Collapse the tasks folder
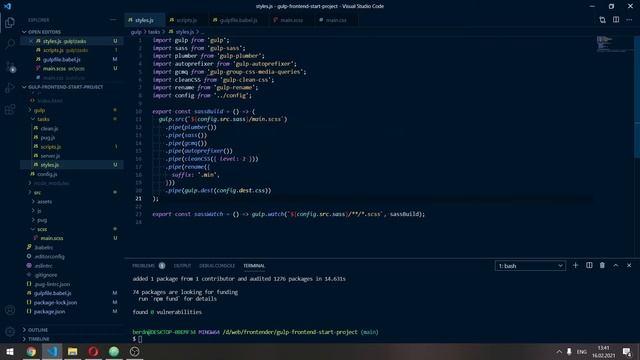Image resolution: width=640 pixels, height=360 pixels. [43, 119]
